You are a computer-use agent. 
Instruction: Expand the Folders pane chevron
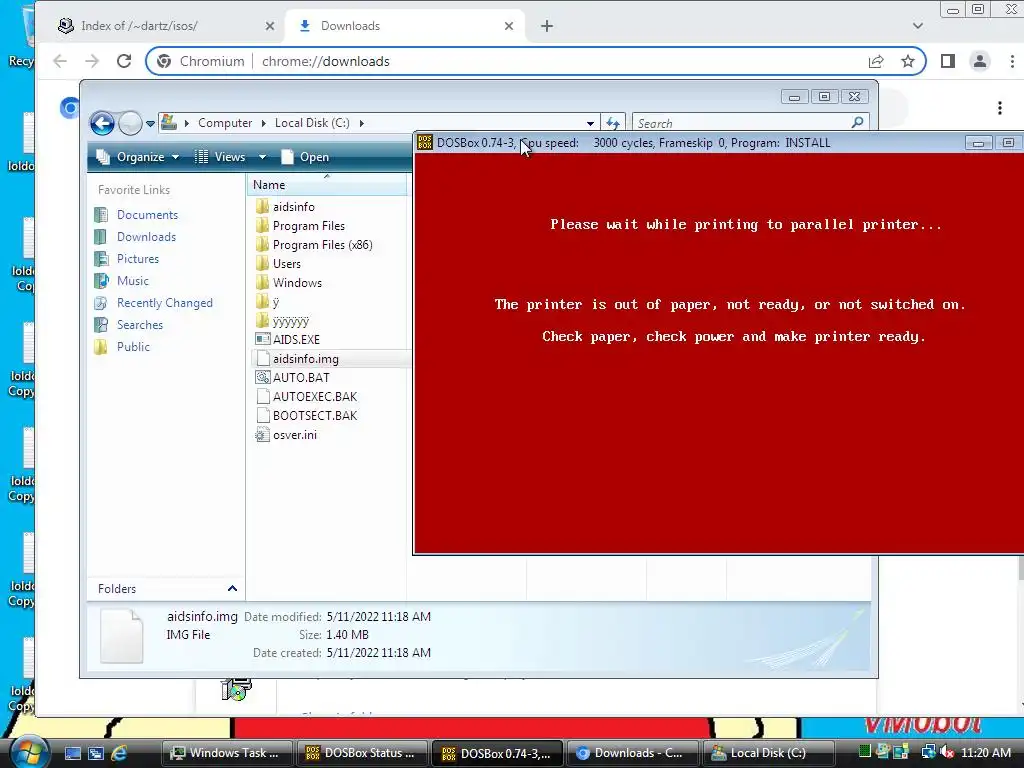pos(232,588)
